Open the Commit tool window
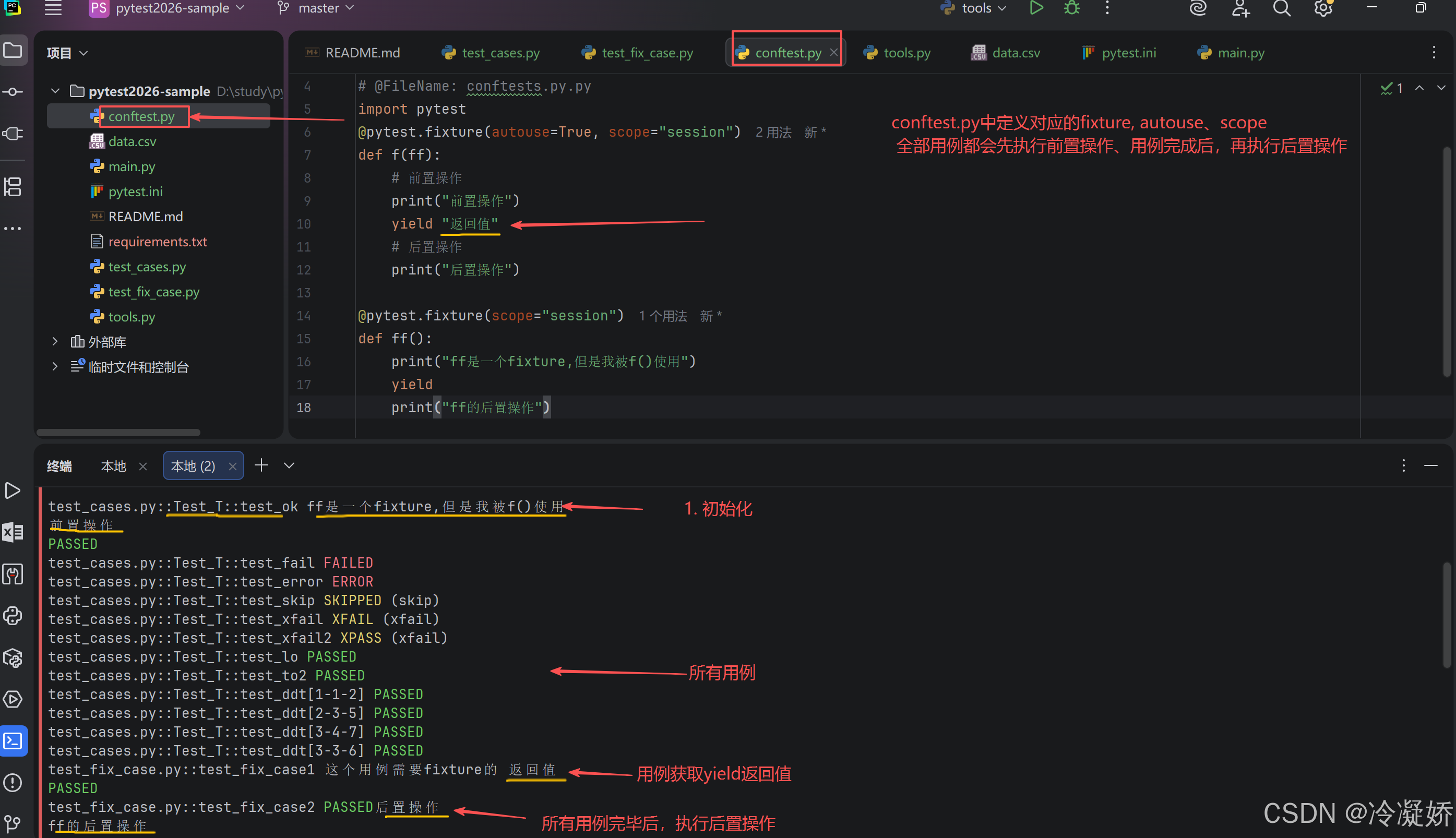Screen dimensions: 1456x838 (13, 92)
